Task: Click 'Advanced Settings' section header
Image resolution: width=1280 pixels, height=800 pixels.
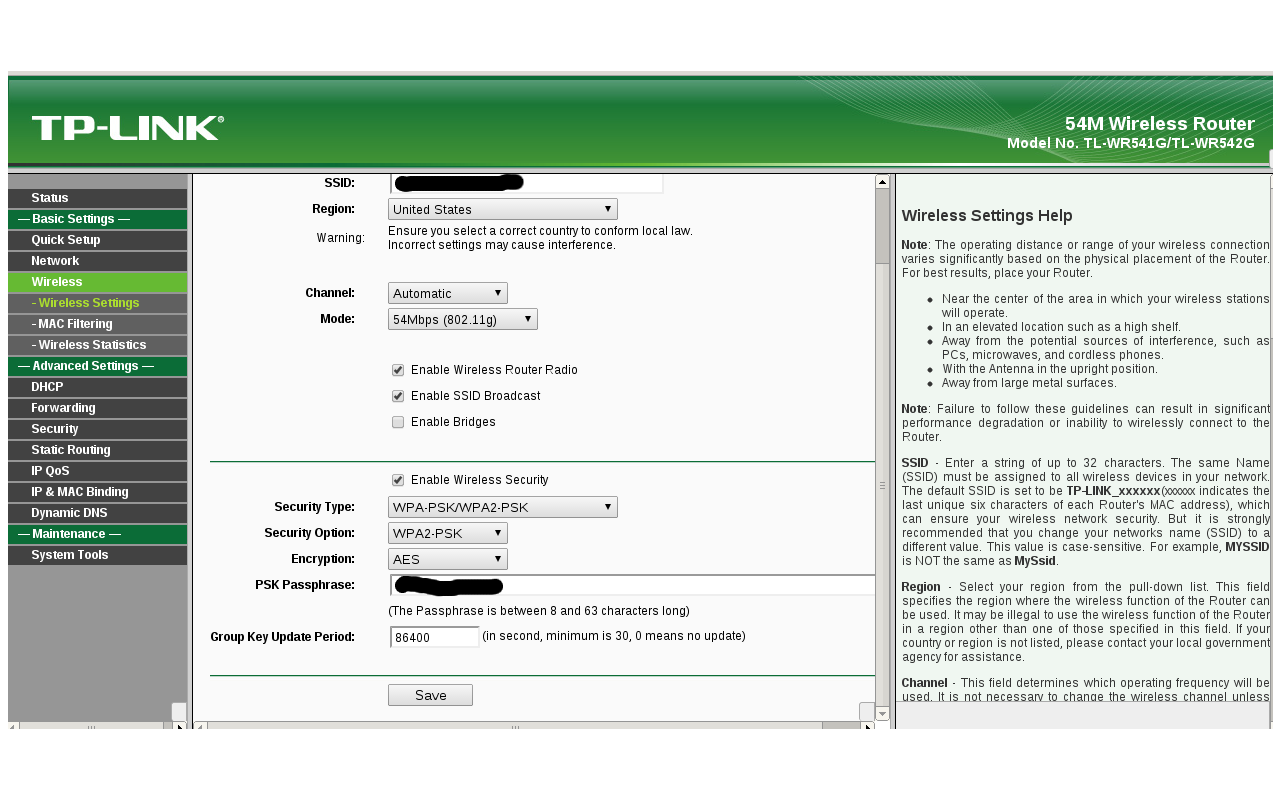Action: click(98, 366)
